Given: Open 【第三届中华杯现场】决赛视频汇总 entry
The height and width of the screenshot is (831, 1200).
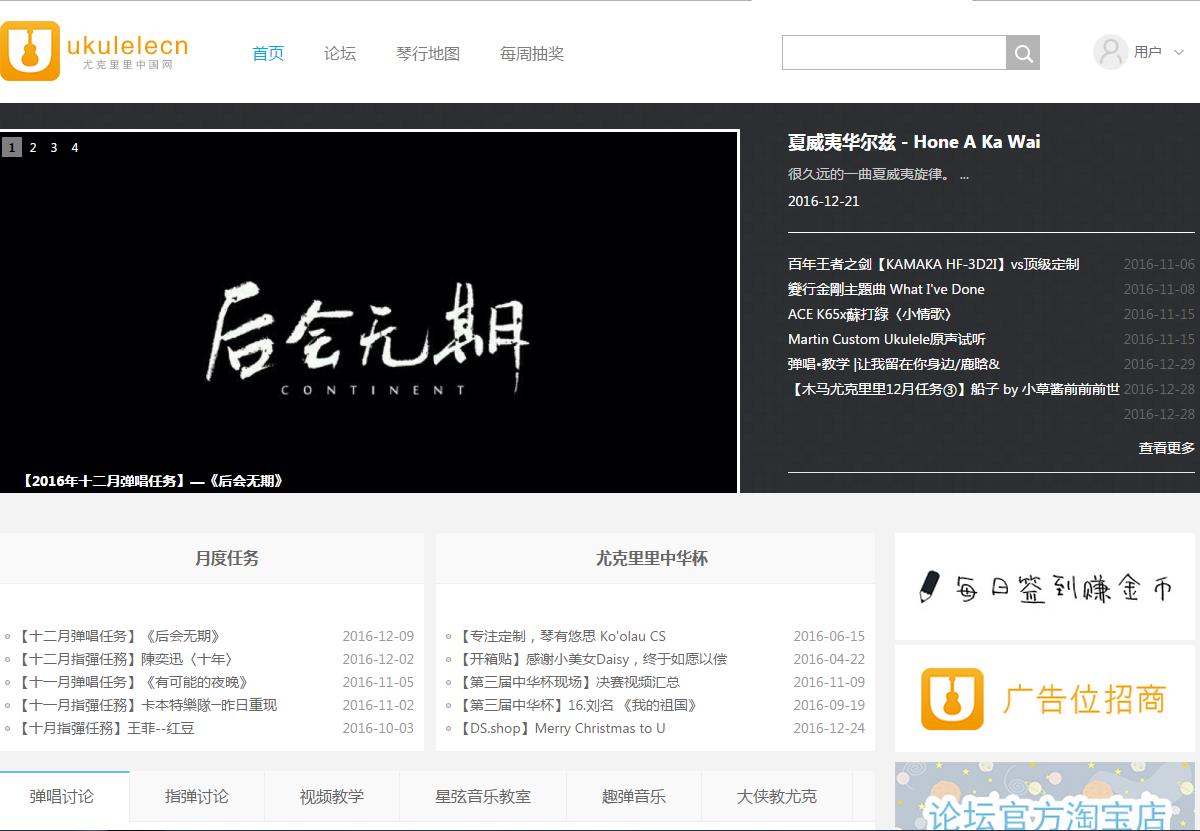Looking at the screenshot, I should 568,682.
